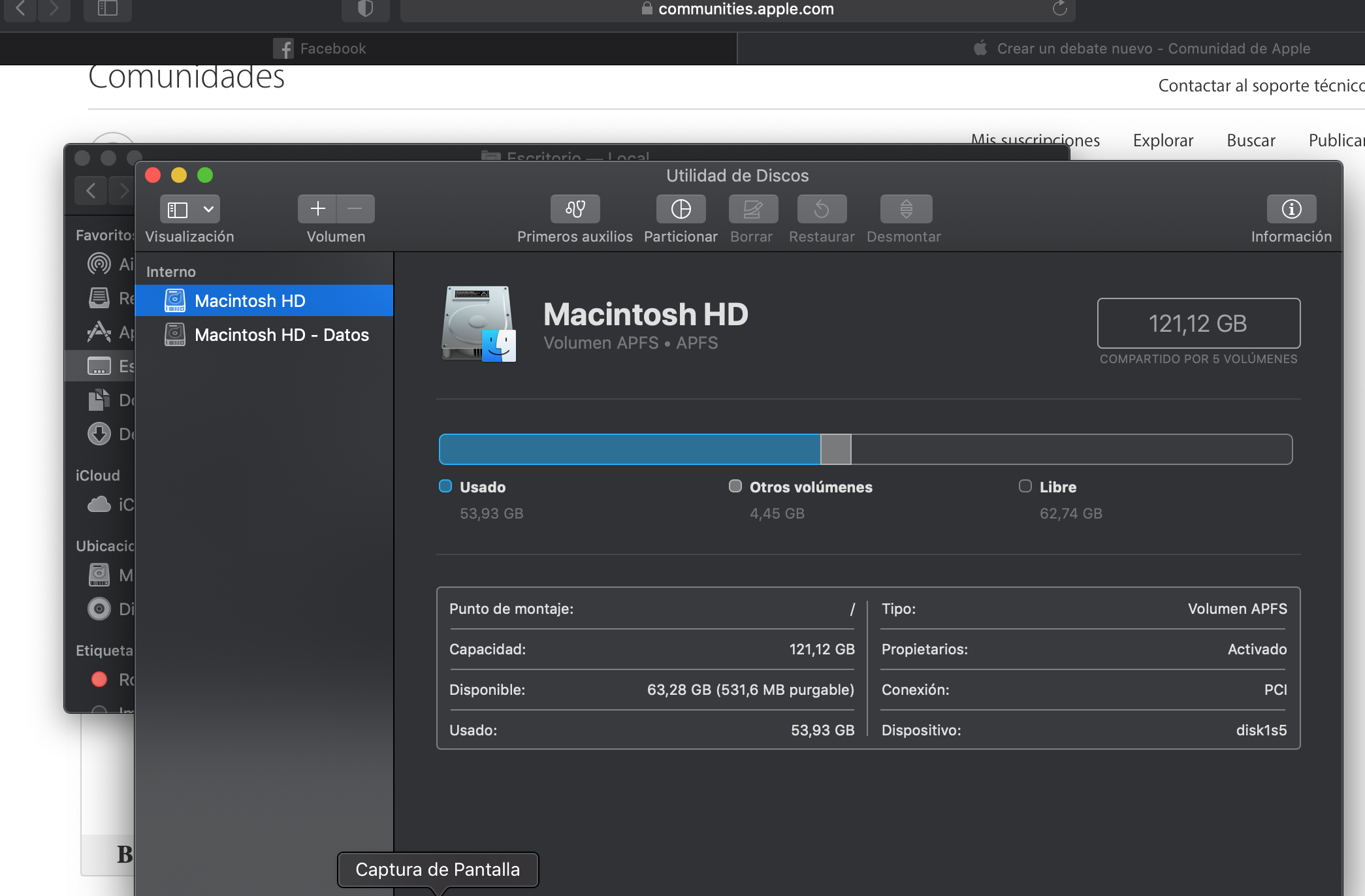Open the Información inspector icon
The image size is (1365, 896).
tap(1291, 209)
